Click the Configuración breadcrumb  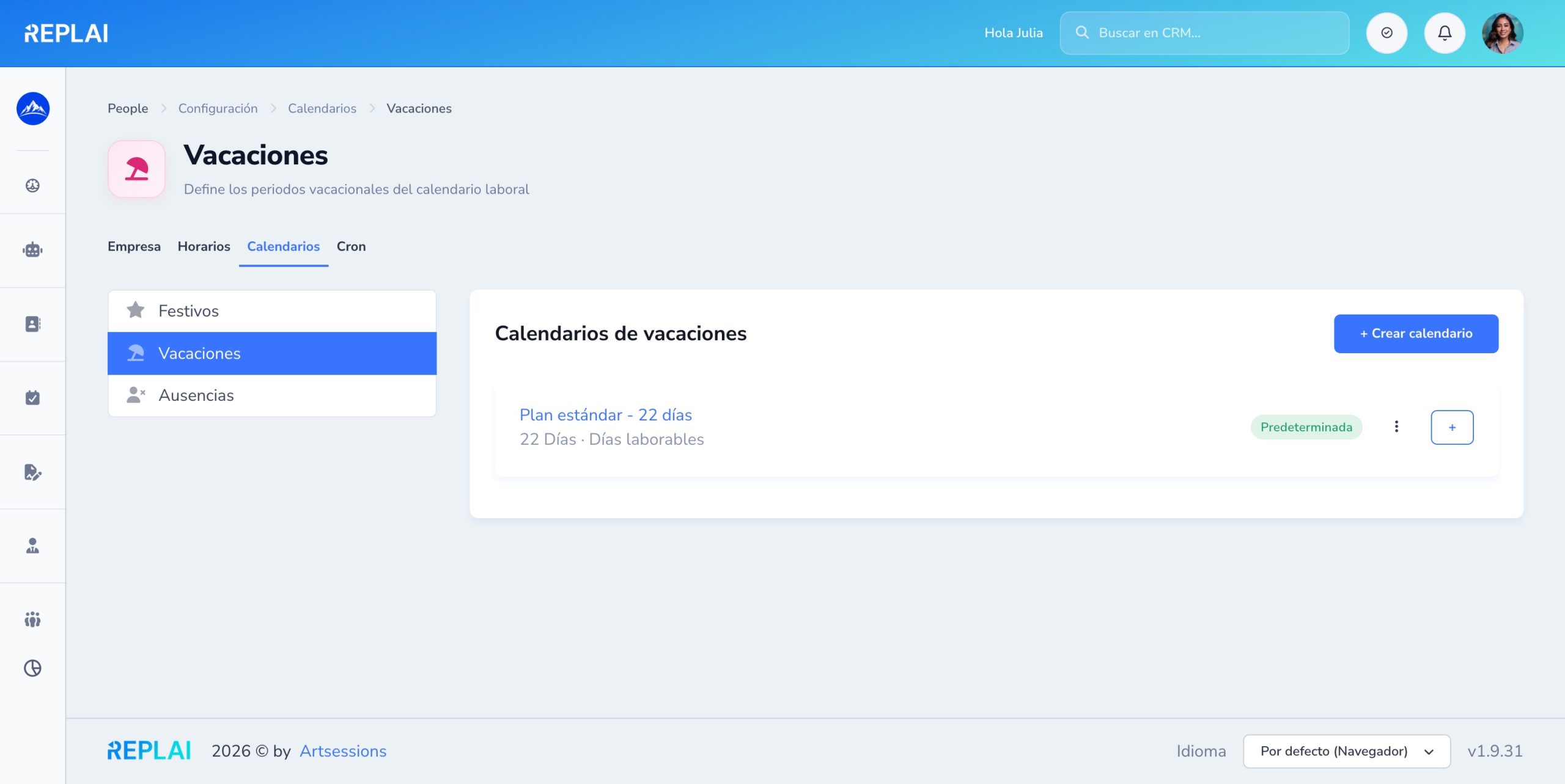[x=218, y=108]
